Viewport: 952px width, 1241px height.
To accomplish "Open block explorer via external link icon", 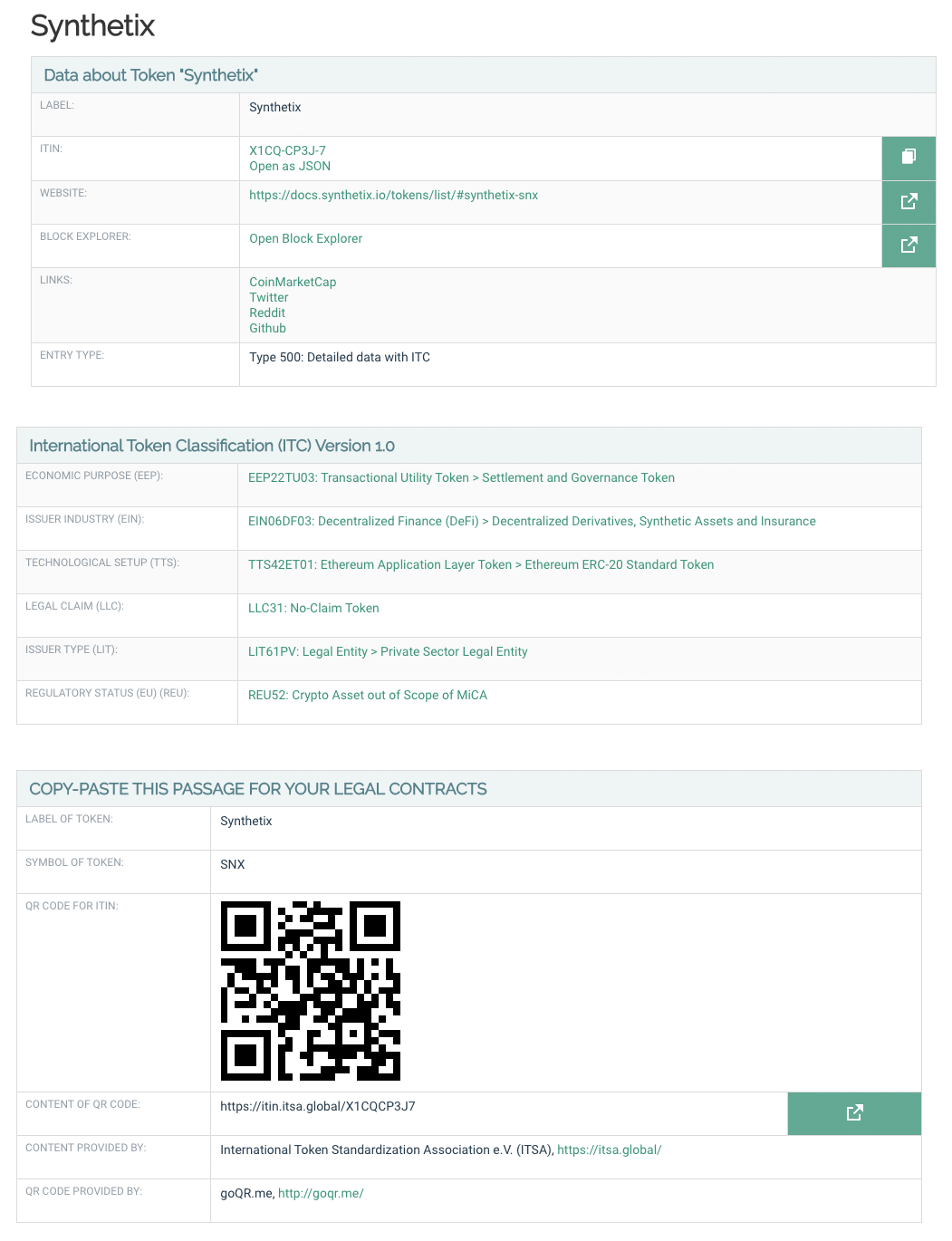I will click(x=909, y=245).
